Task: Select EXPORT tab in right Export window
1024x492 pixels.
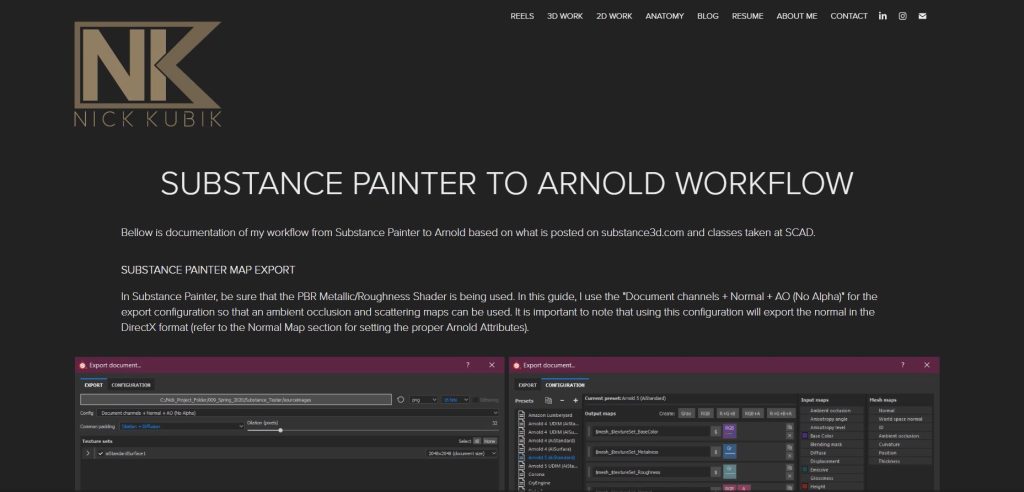Action: click(x=528, y=385)
